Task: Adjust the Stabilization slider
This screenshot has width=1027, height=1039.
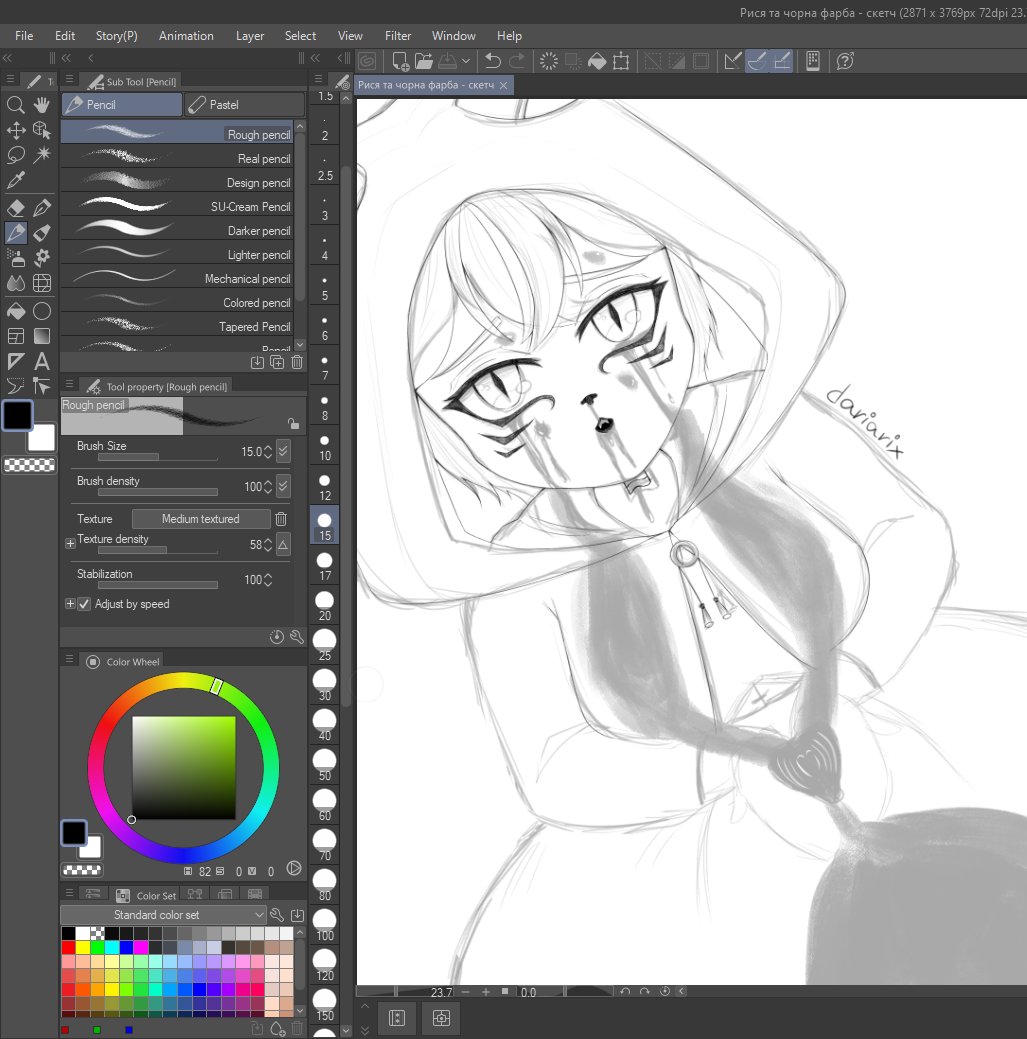Action: coord(158,584)
